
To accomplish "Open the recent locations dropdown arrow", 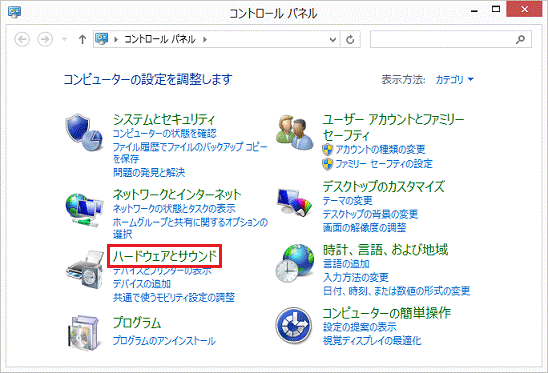I will (64, 39).
